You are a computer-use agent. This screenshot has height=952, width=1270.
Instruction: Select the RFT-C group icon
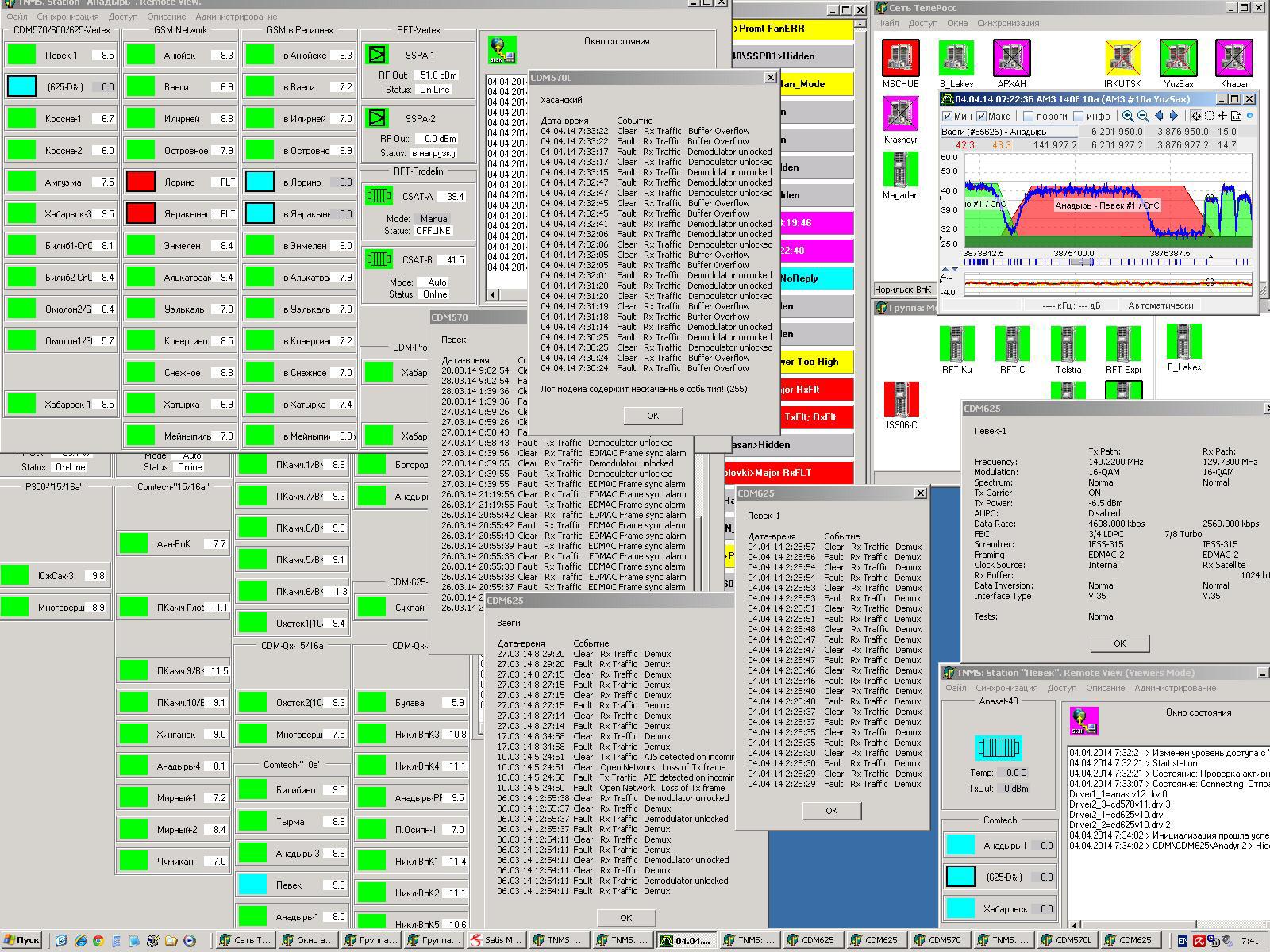(1012, 344)
